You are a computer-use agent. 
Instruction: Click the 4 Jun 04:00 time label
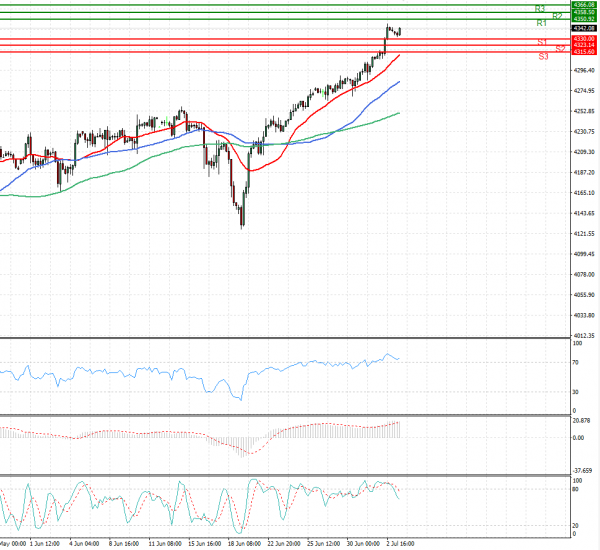pos(84,544)
